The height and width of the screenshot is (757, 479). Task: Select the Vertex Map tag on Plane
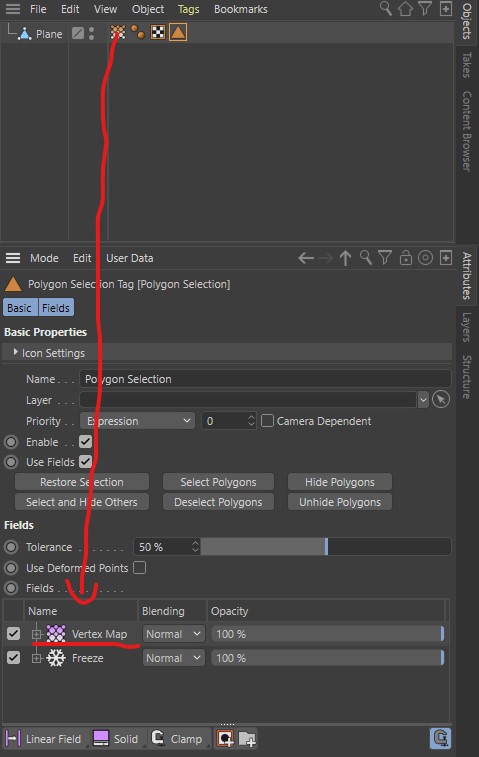tap(118, 32)
